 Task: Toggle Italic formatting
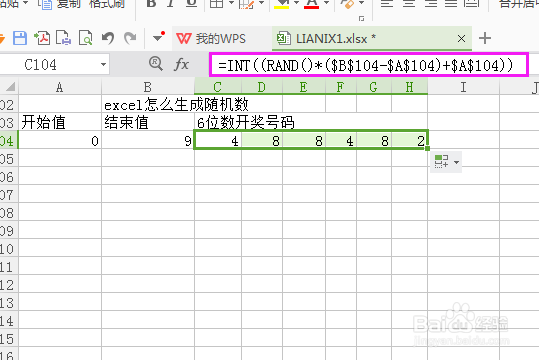click(171, 3)
